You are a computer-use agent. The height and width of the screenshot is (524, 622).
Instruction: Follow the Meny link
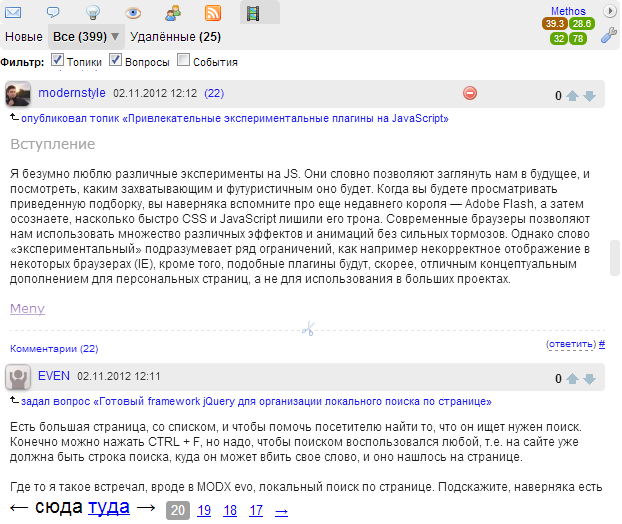[27, 309]
